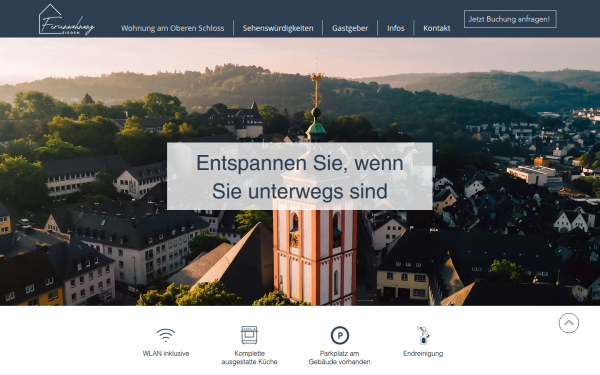Go to the Sehenswürdigkeiten page
The image size is (600, 375).
pos(278,28)
